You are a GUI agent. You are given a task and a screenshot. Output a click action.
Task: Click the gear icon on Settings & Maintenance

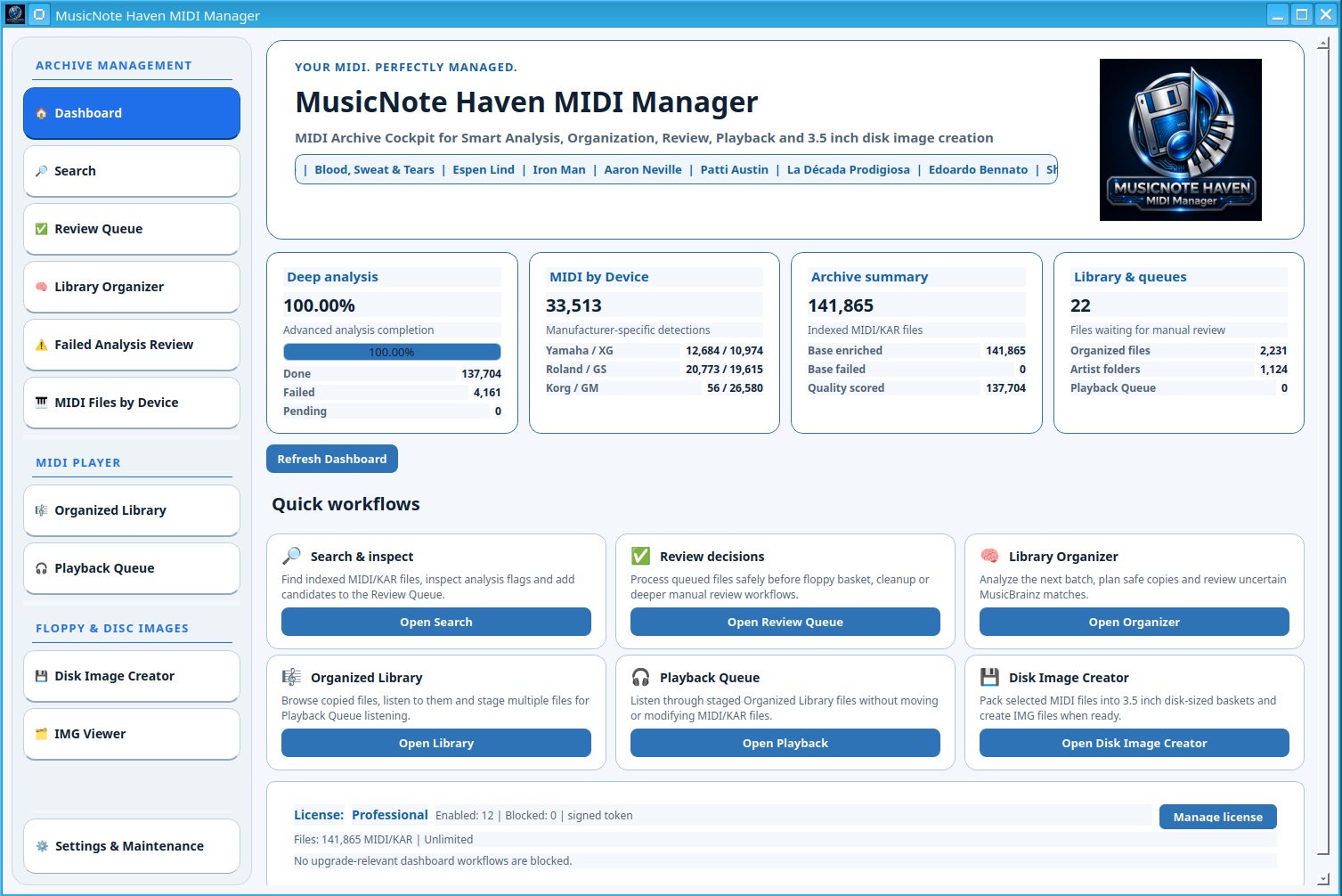[x=41, y=846]
